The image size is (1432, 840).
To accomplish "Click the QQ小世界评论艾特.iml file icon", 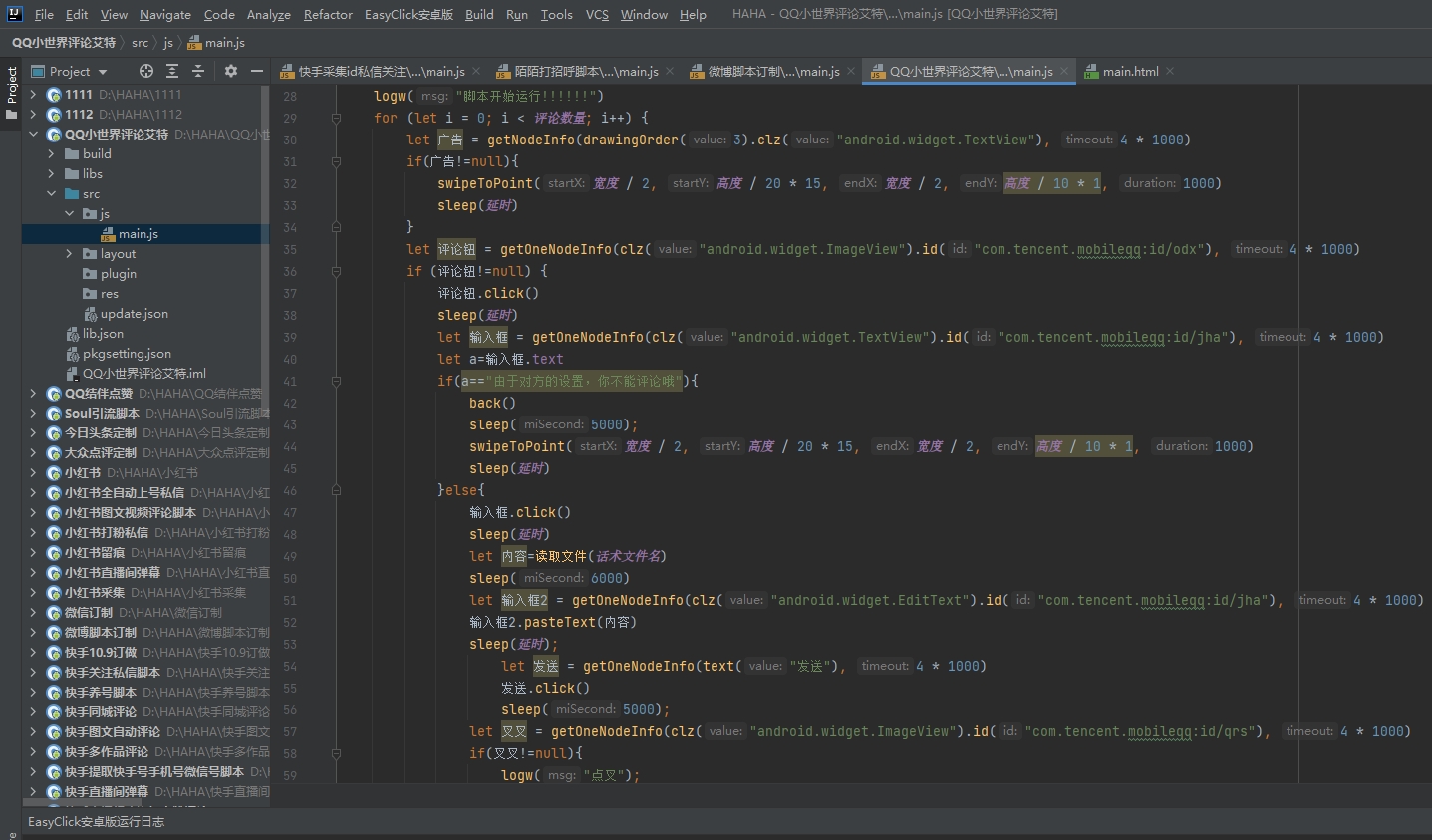I will [73, 374].
